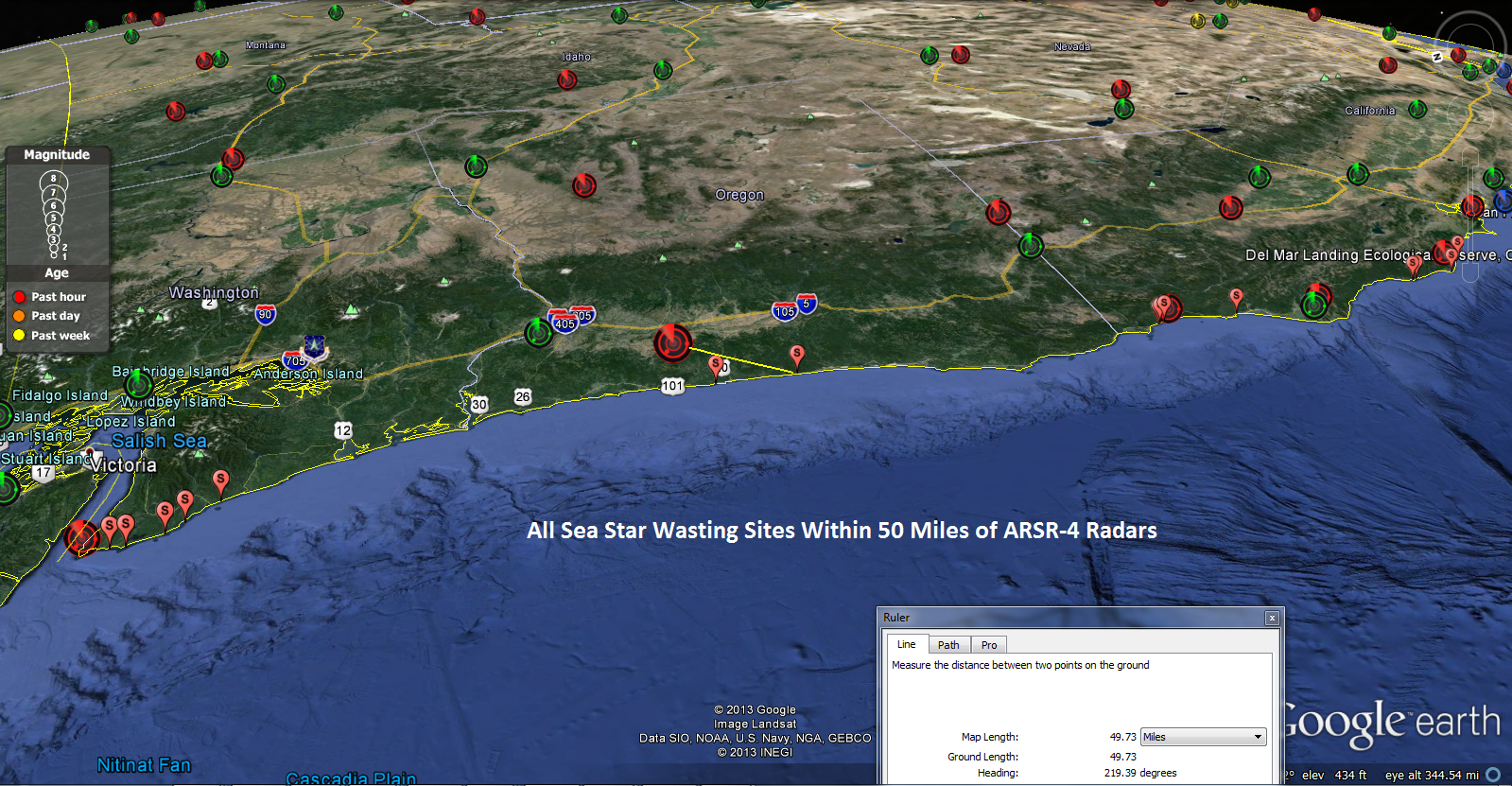Switch to the Pro tab in Ruler
This screenshot has width=1512, height=786.
[x=989, y=645]
